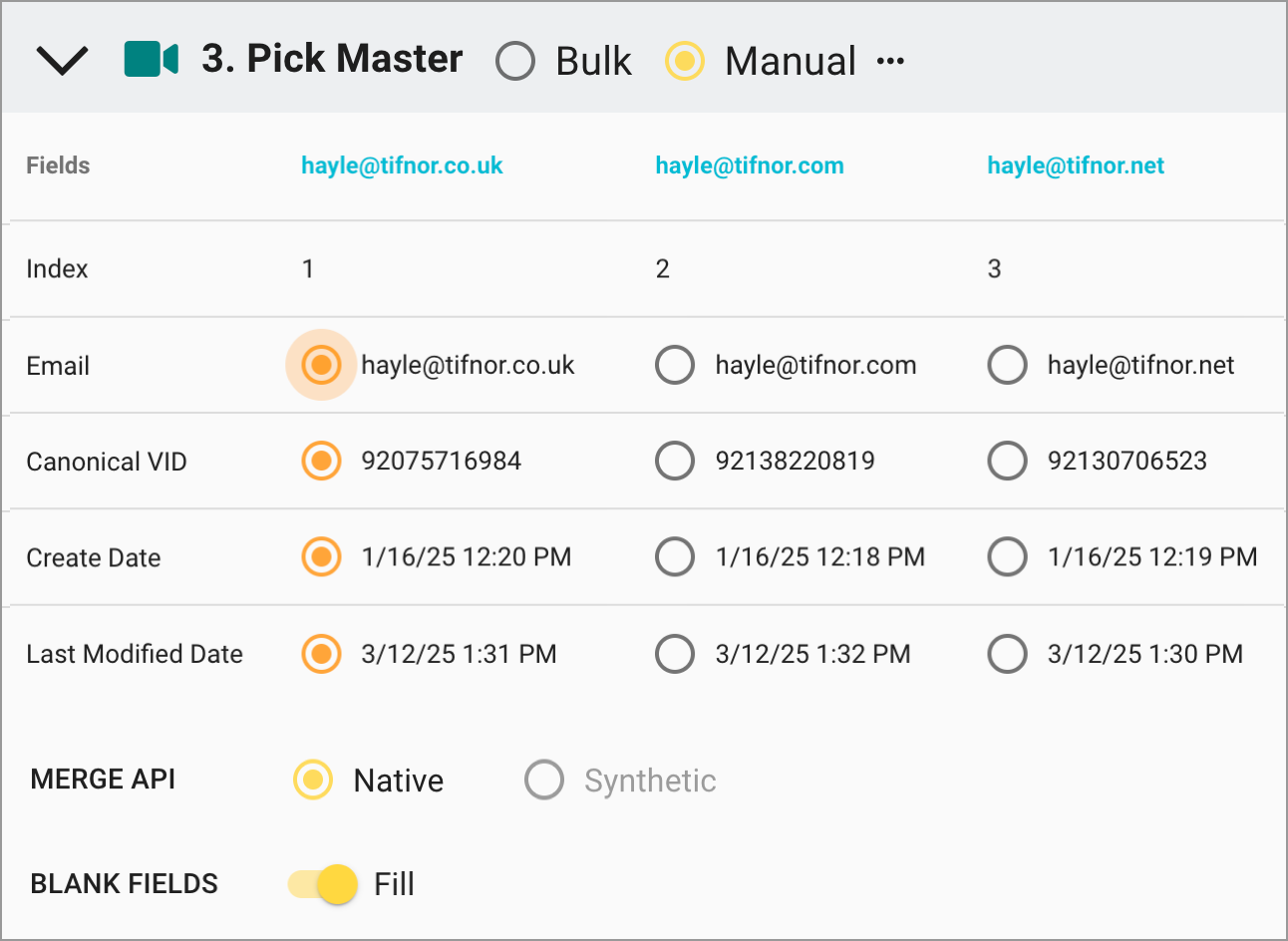Pick Last Modified 3/12/25 1:30 PM radio
The height and width of the screenshot is (941, 1288).
(1007, 654)
